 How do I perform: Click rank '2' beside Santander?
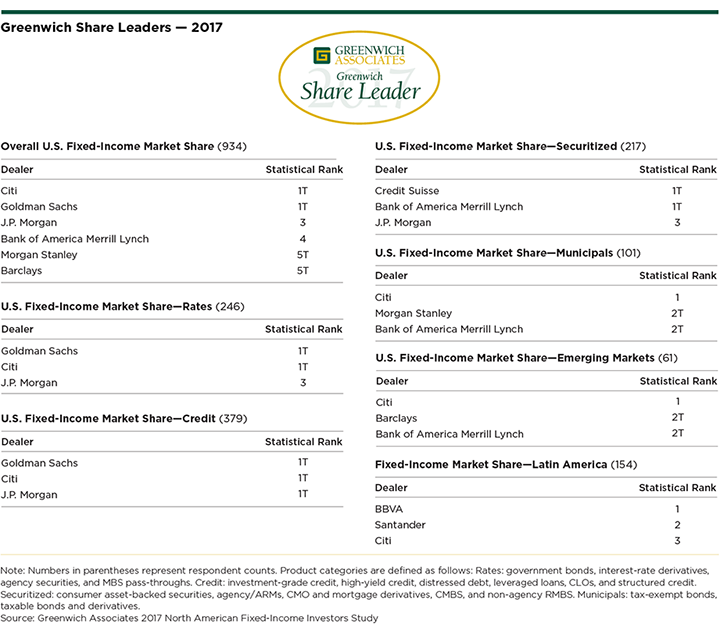pyautogui.click(x=677, y=525)
